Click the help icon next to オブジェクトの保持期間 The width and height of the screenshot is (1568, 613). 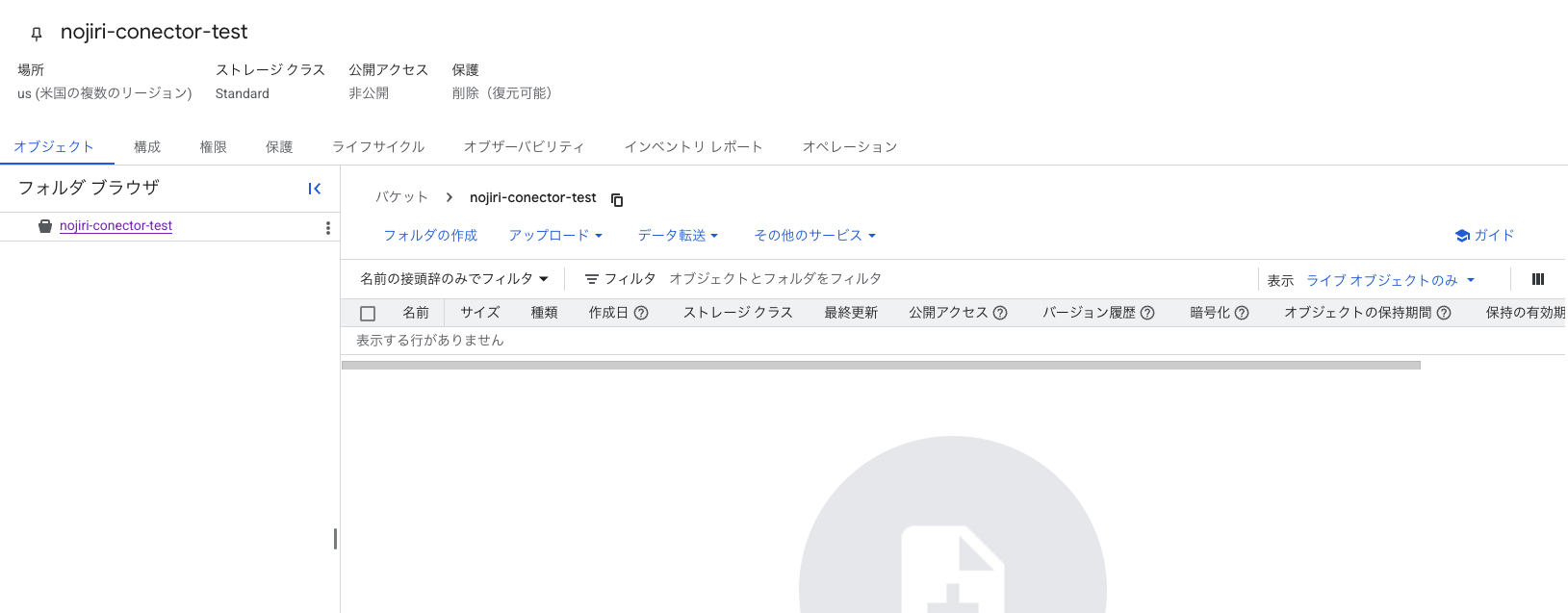(1444, 313)
